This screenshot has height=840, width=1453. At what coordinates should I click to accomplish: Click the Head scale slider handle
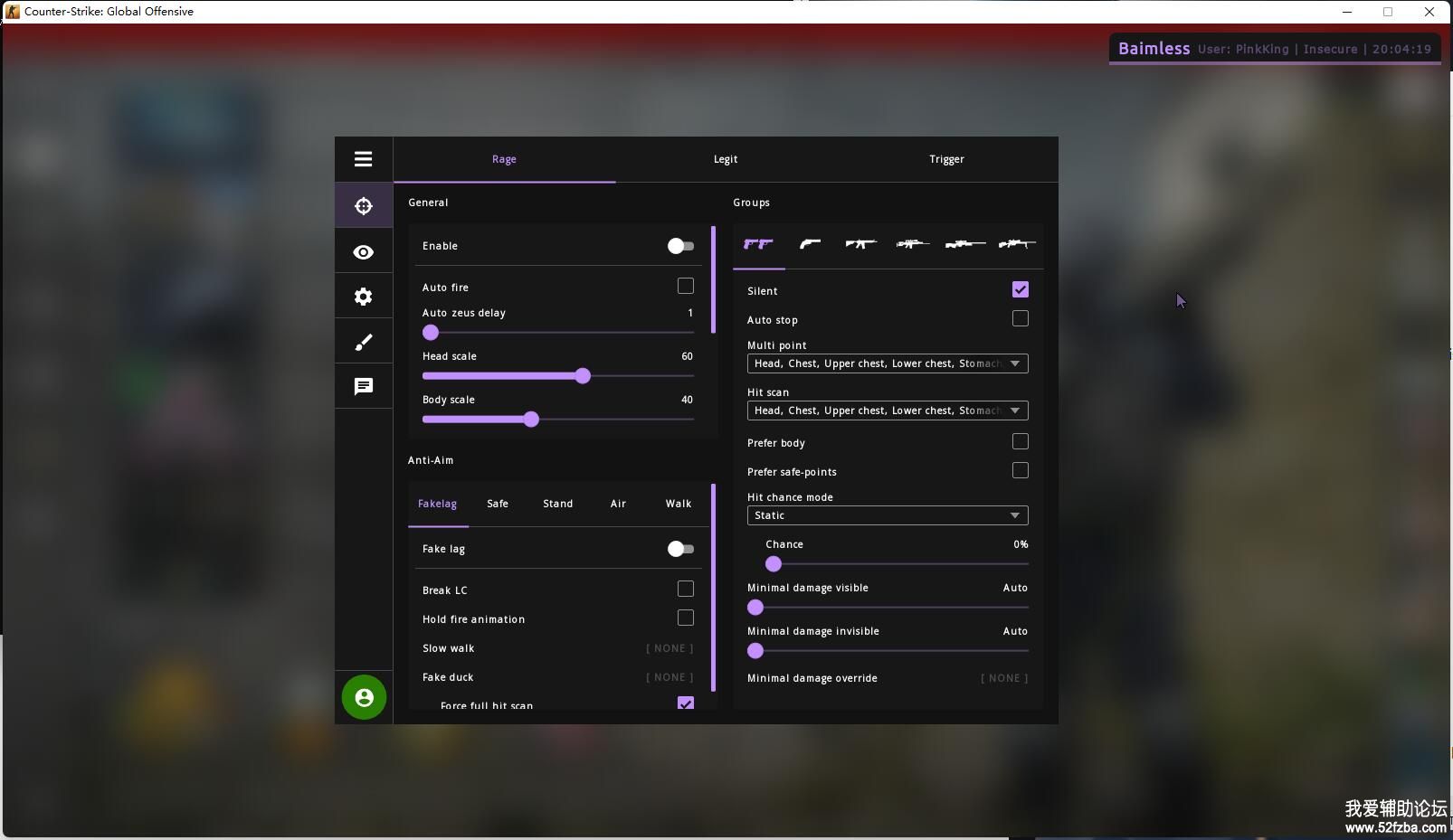click(583, 376)
